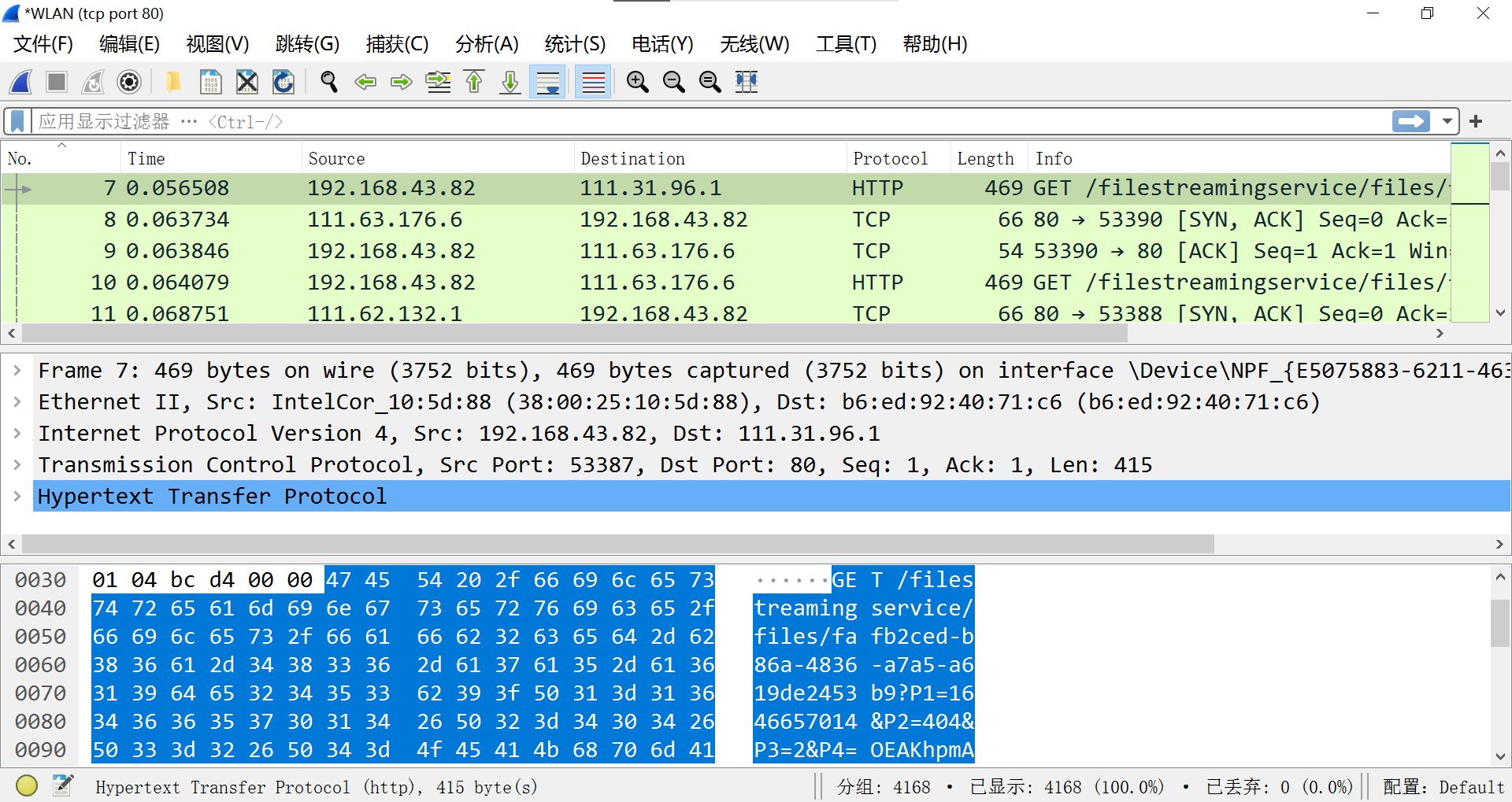Viewport: 1512px width, 802px height.
Task: Sort by Length column header
Action: [x=989, y=158]
